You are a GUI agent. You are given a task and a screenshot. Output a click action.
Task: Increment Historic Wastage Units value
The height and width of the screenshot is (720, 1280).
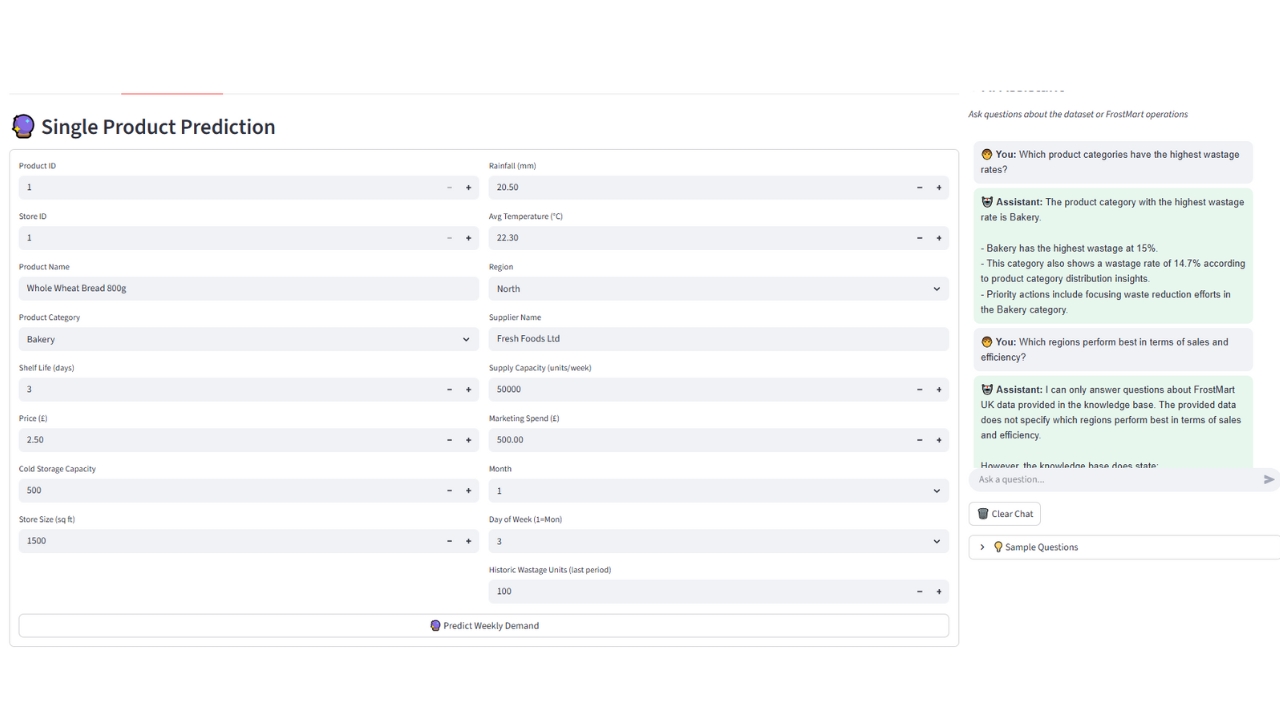[x=938, y=592]
